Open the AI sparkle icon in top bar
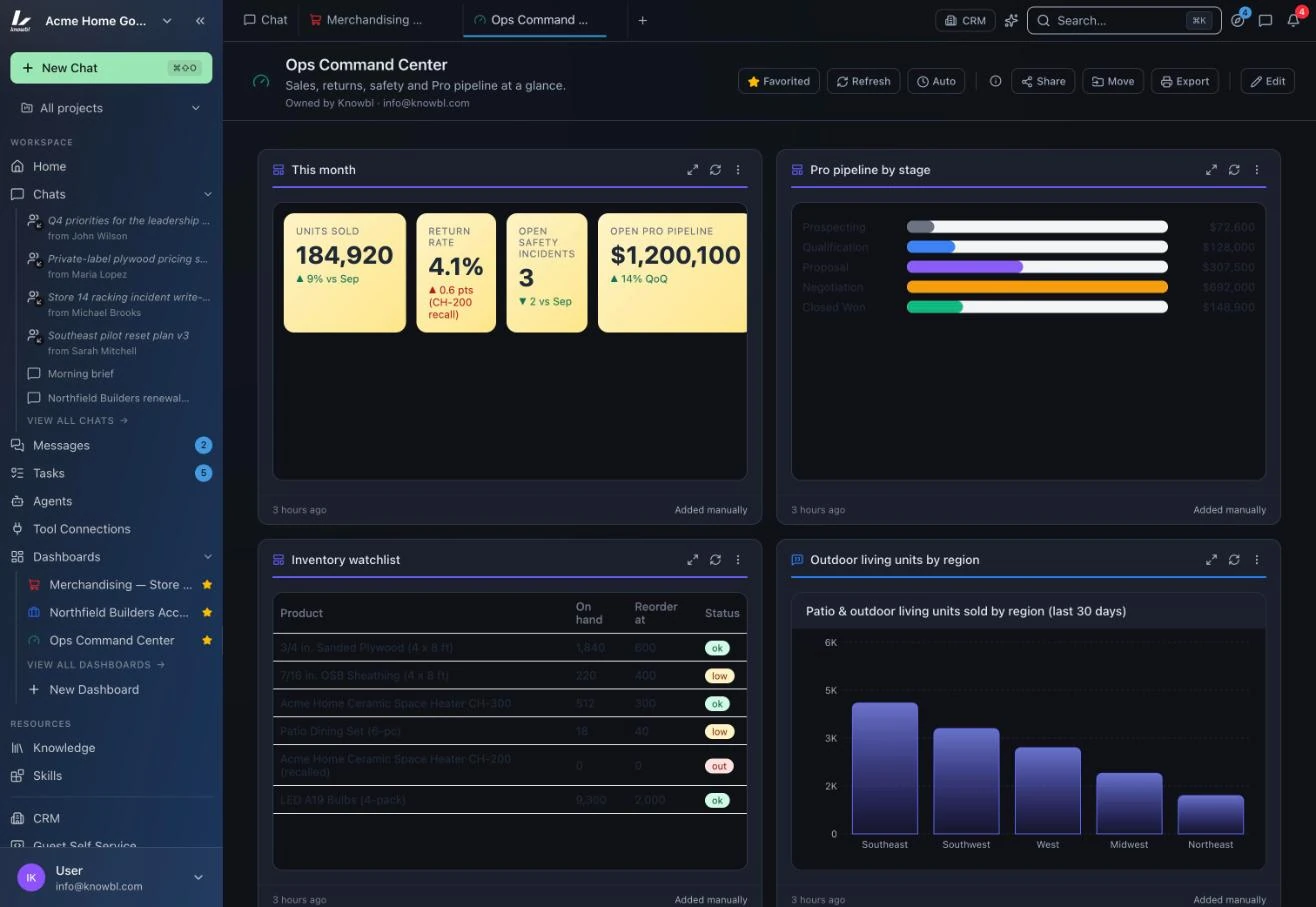This screenshot has width=1316, height=907. click(1011, 20)
